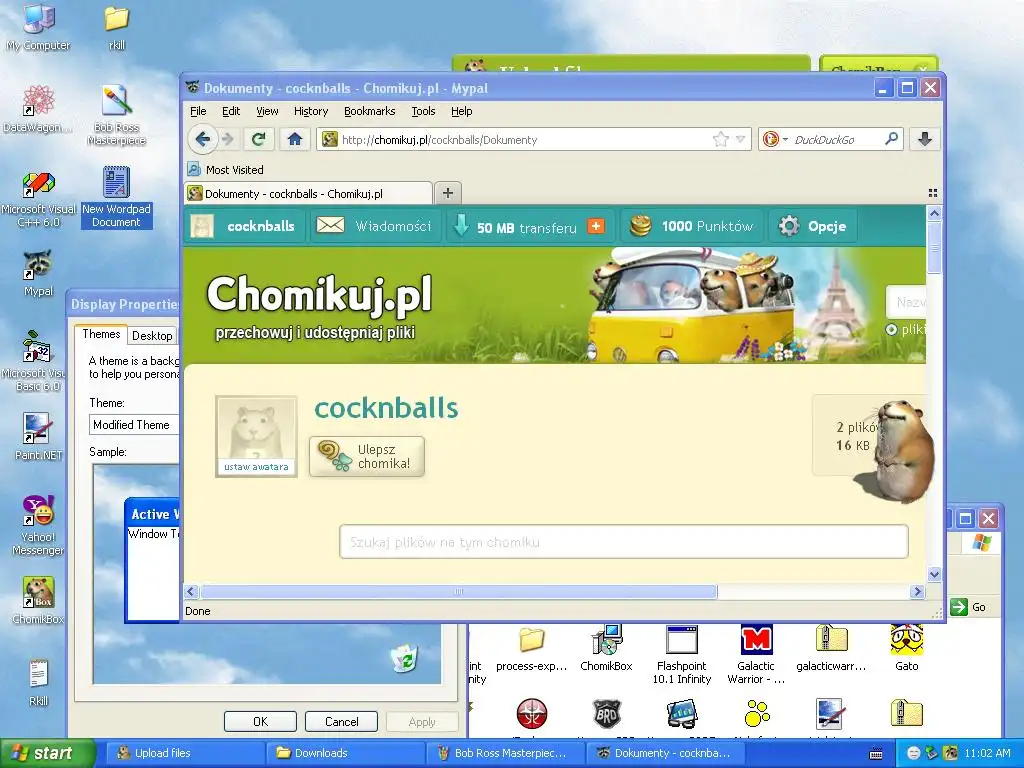
Task: Open Wiadomości envelope icon
Action: tap(330, 225)
